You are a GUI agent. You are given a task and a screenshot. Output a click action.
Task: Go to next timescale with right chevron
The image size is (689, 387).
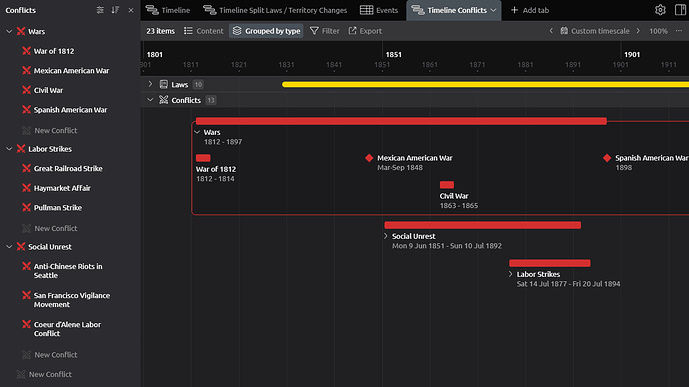(x=638, y=31)
